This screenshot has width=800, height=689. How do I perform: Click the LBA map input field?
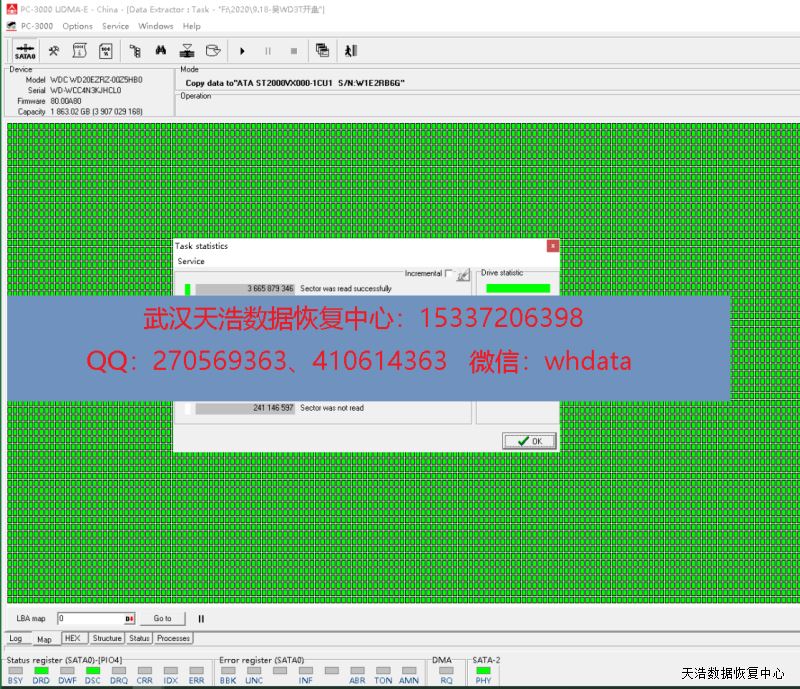pos(91,619)
